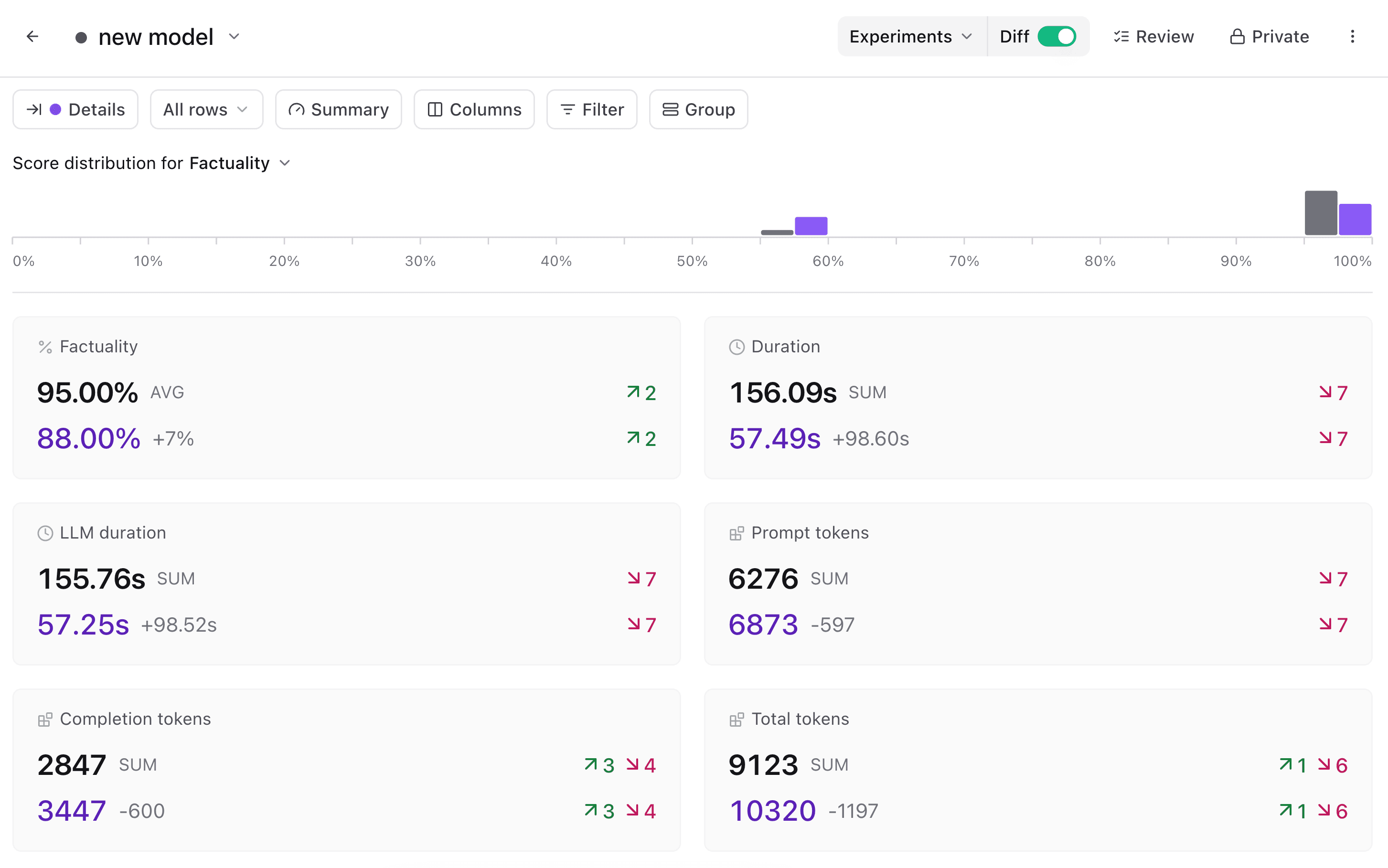
Task: Click the back arrow icon
Action: point(32,37)
